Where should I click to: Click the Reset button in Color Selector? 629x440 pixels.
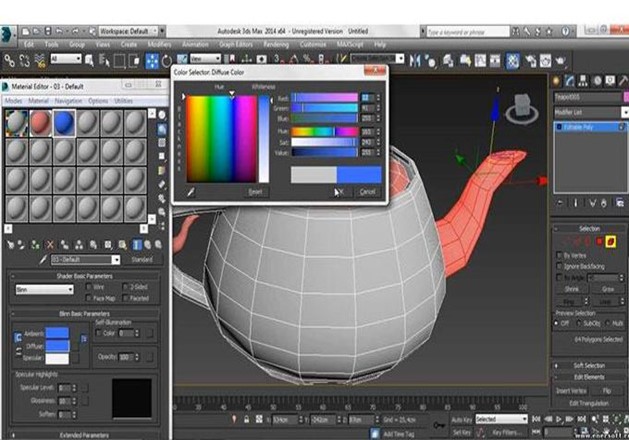(x=255, y=191)
